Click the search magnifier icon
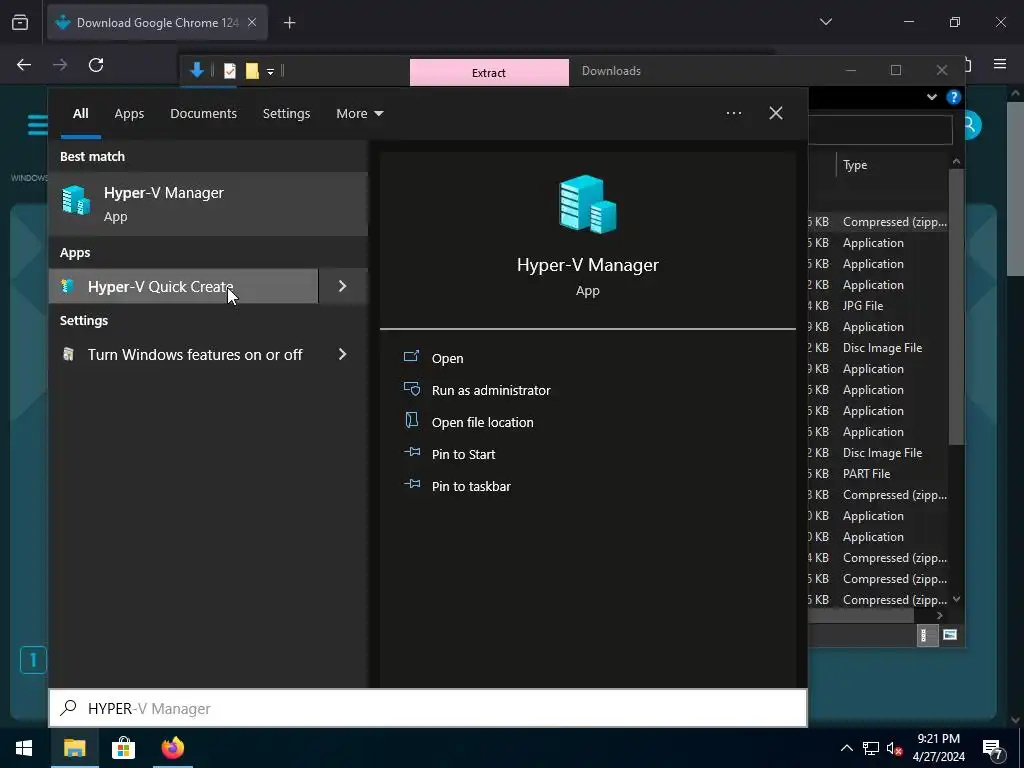The height and width of the screenshot is (768, 1024). click(68, 708)
